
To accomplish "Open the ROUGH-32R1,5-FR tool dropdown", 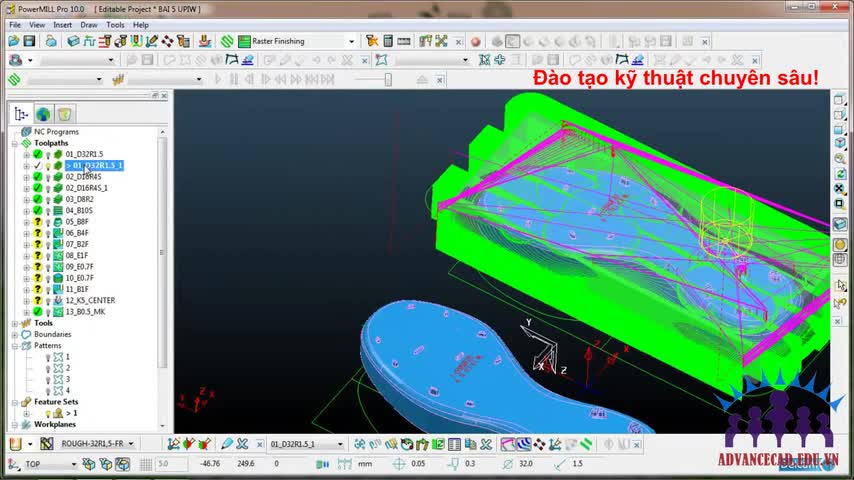I will [131, 444].
